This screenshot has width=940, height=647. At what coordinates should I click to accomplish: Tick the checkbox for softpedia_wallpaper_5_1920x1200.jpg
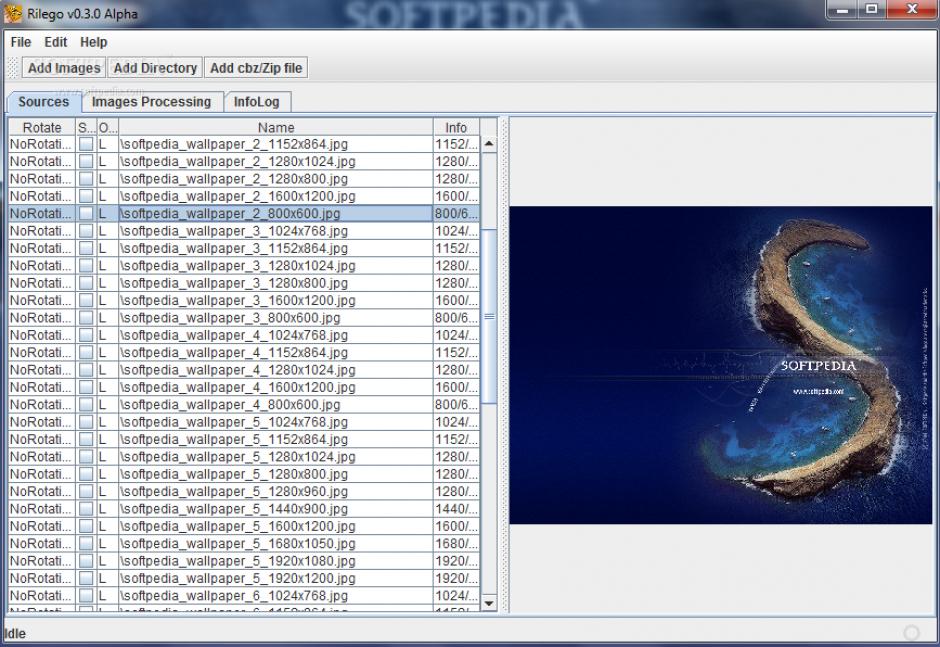coord(86,579)
